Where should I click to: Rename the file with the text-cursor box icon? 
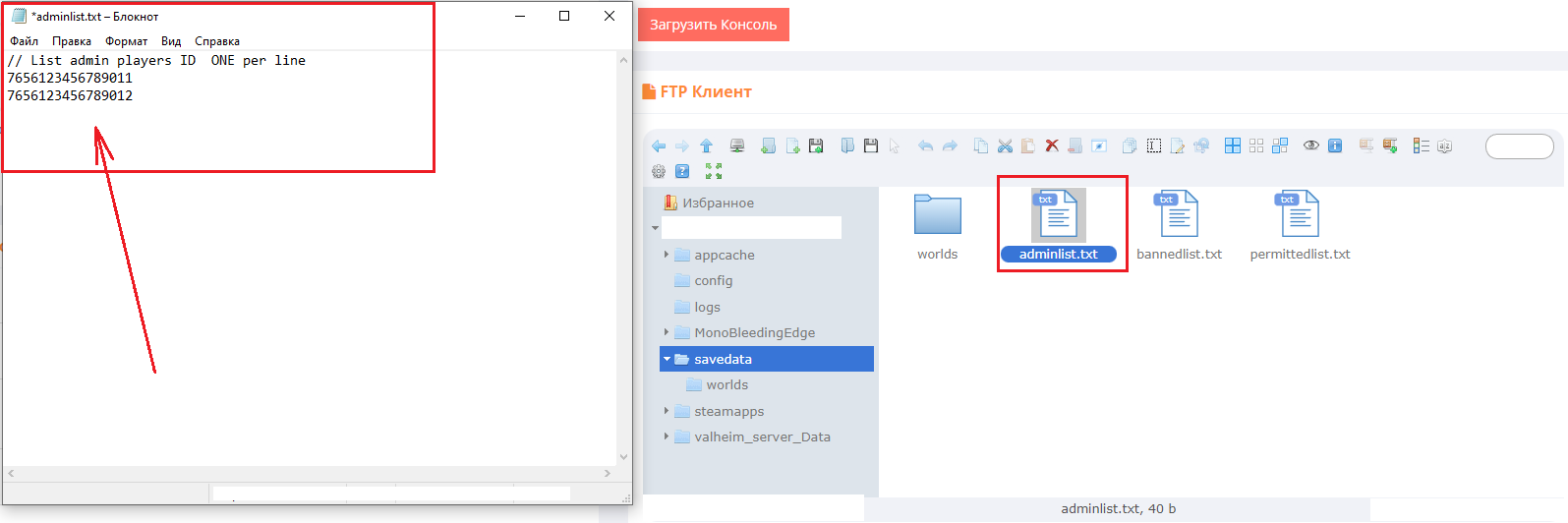pos(1154,145)
